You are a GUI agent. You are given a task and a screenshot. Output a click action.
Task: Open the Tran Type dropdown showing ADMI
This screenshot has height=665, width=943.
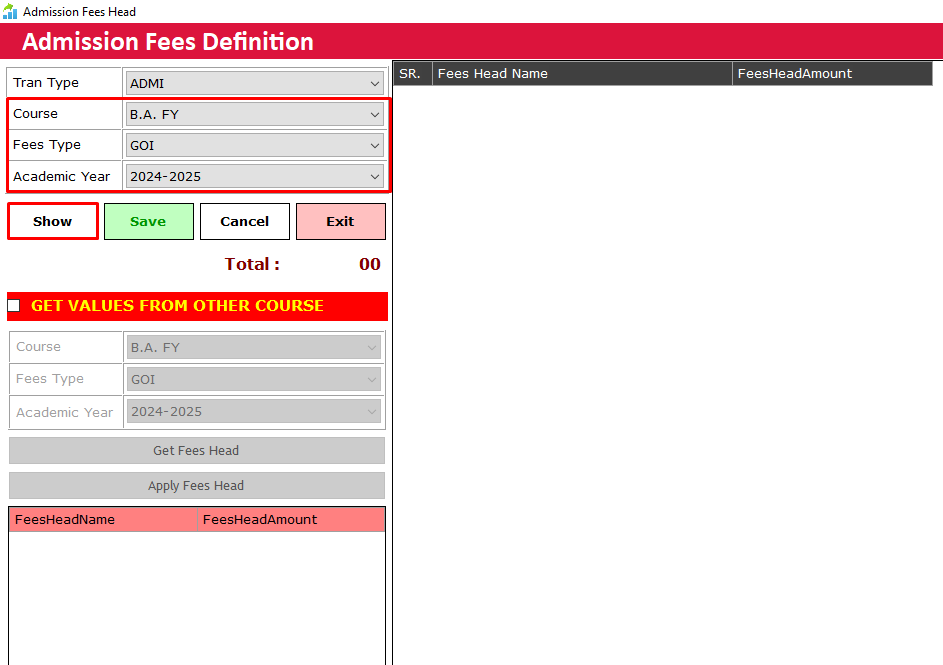click(255, 83)
